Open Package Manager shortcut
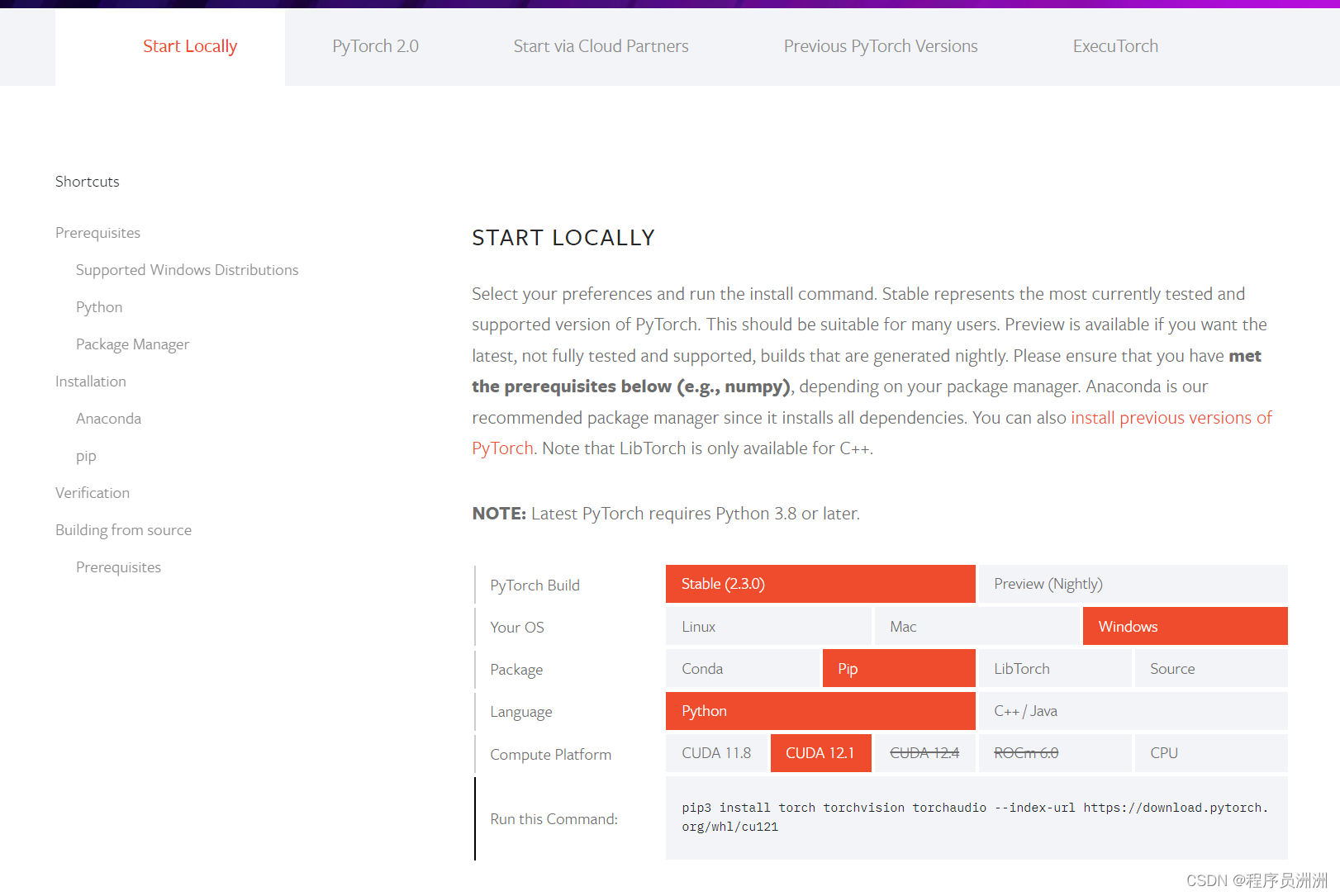 coord(132,344)
